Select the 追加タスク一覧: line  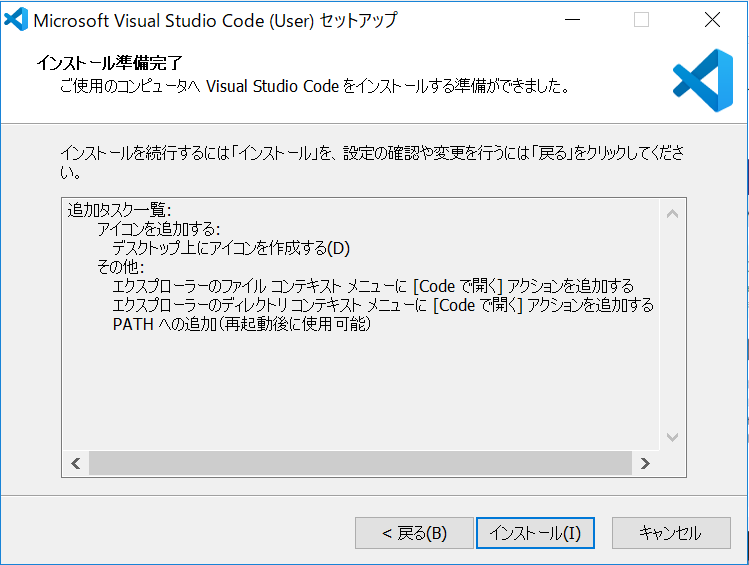pyautogui.click(x=119, y=210)
